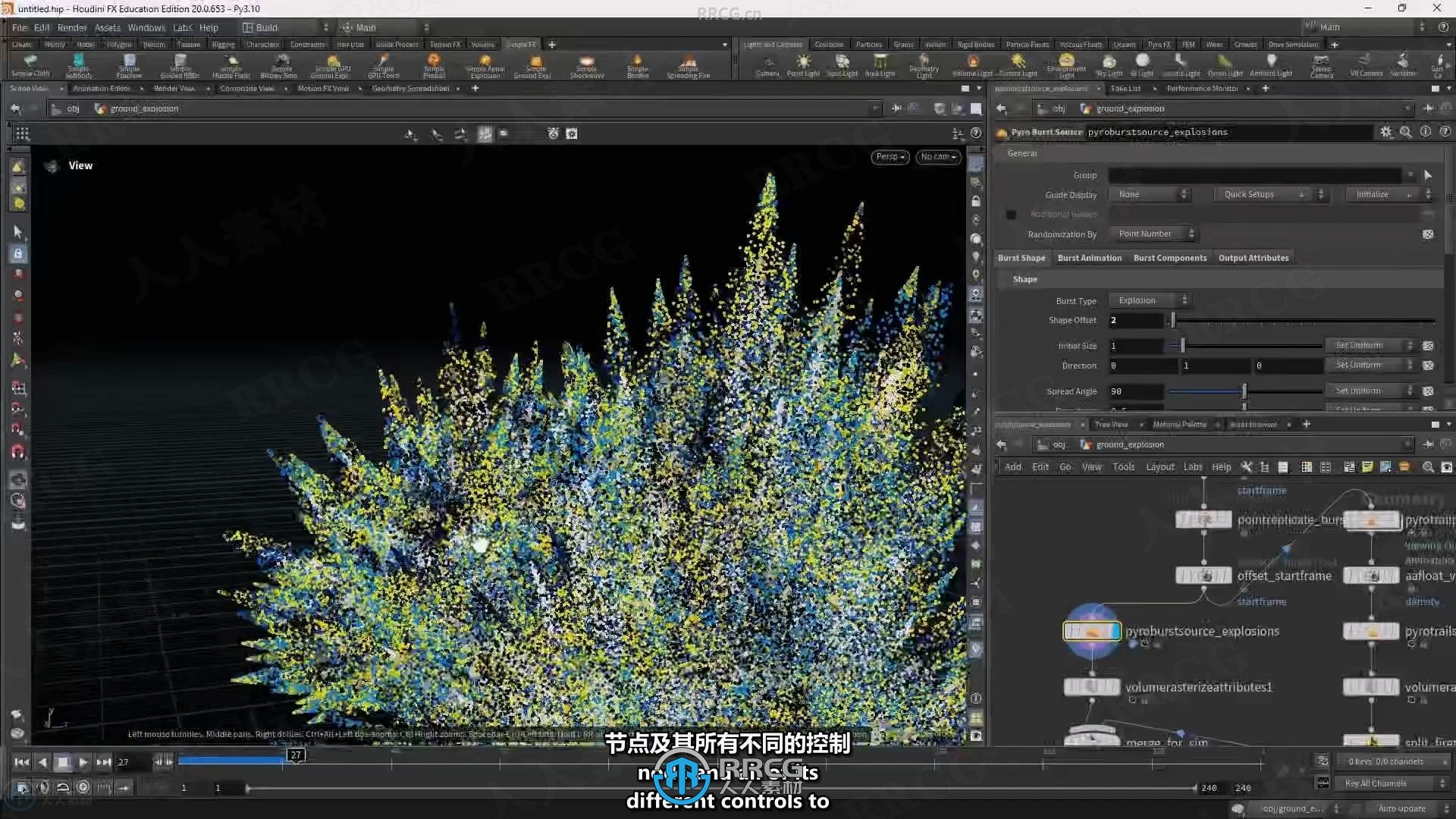Select the viewport Select tool arrow
Viewport: 1456px width, 819px height.
pyautogui.click(x=18, y=232)
